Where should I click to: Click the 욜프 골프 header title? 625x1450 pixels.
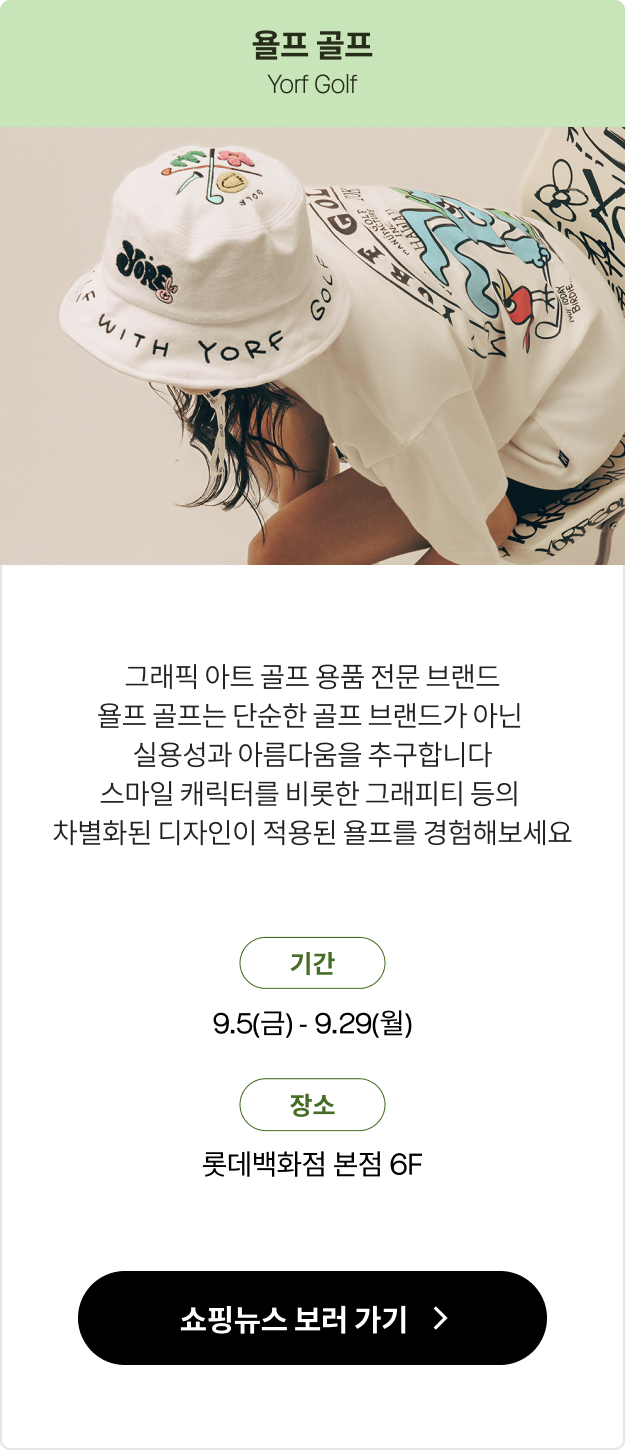point(312,46)
